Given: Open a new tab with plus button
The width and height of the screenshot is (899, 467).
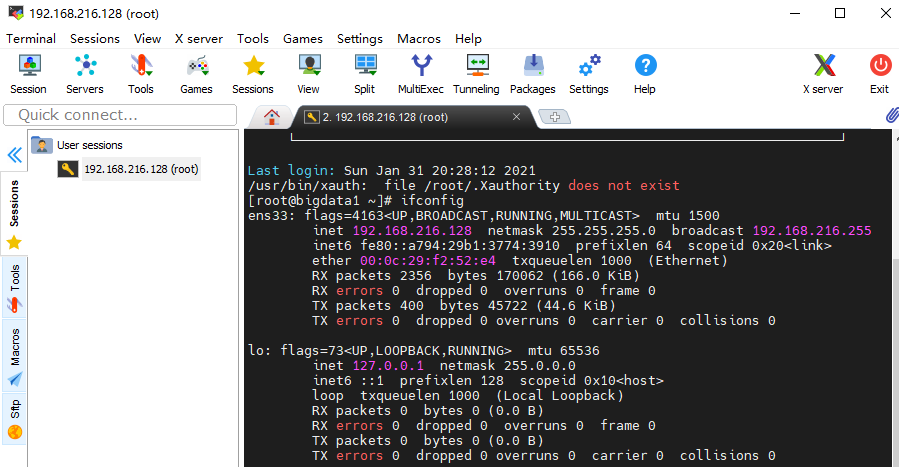Looking at the screenshot, I should (554, 117).
